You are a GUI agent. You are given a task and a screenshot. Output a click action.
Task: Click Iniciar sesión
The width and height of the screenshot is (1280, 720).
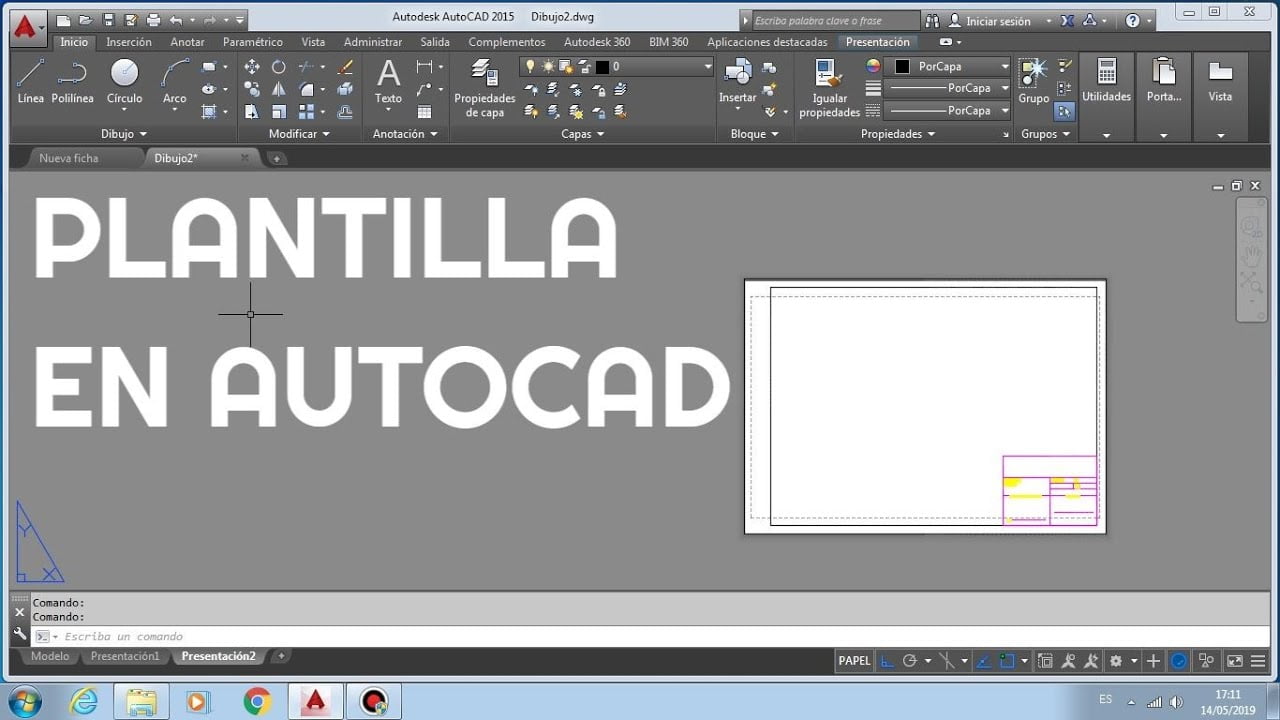998,21
